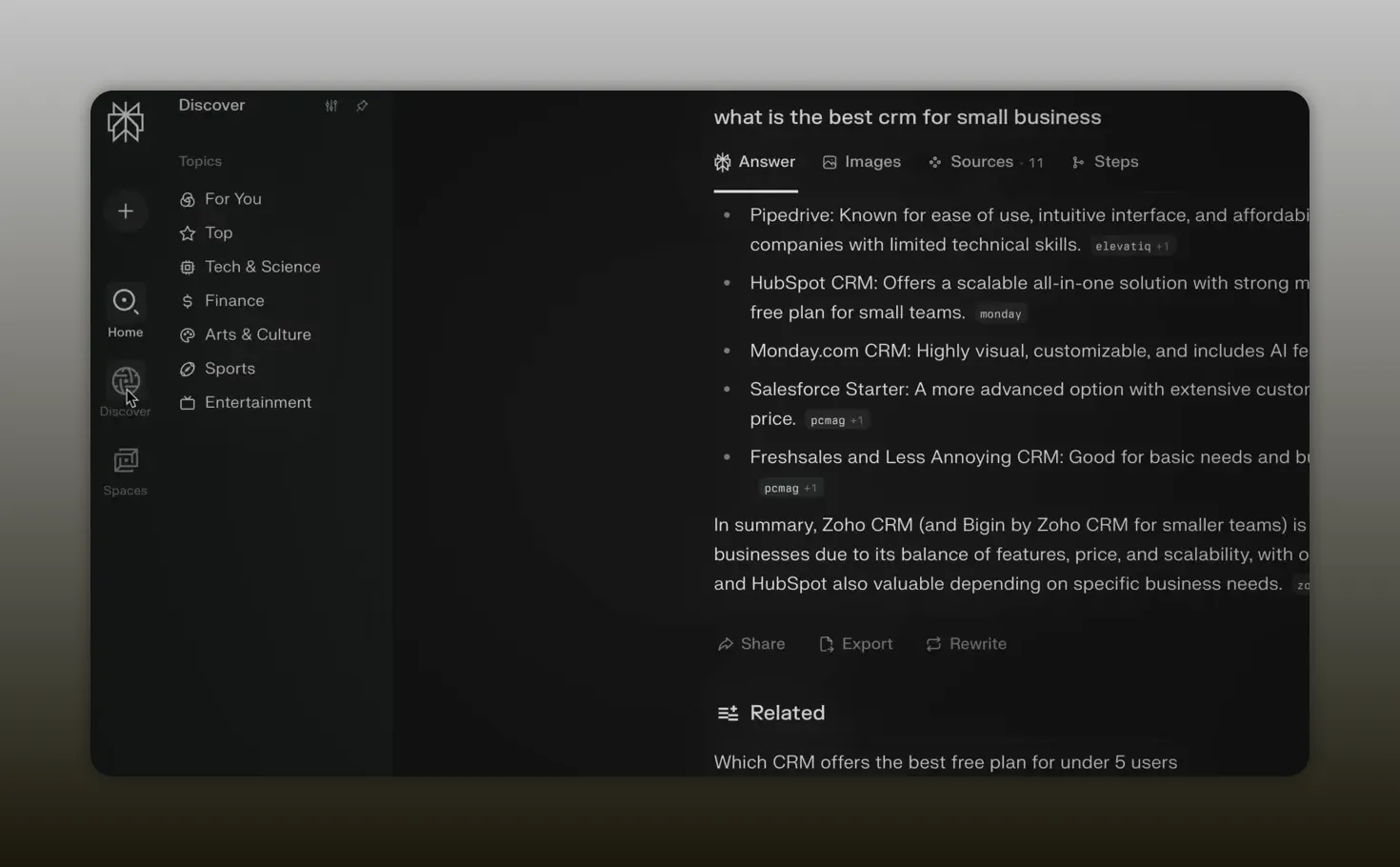Screen dimensions: 1400x867
Task: Pin the Discover panel with the pin icon
Action: click(x=362, y=106)
